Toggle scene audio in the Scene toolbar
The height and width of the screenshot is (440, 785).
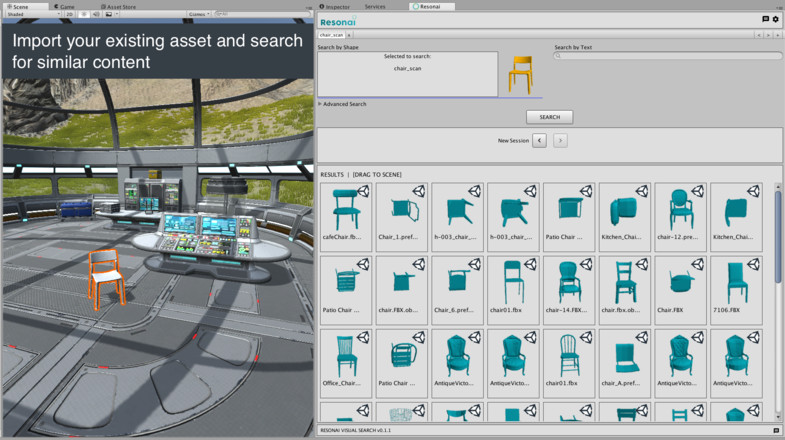coord(96,14)
